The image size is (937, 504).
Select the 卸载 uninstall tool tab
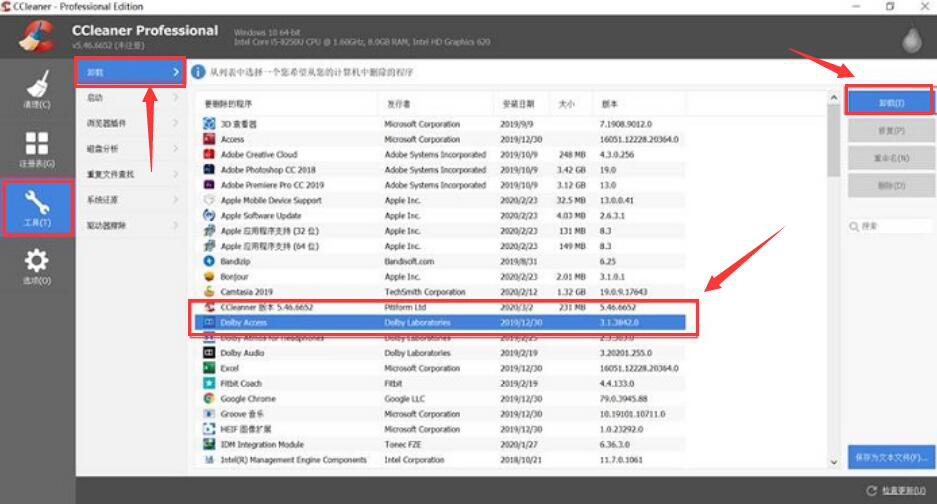pos(130,72)
